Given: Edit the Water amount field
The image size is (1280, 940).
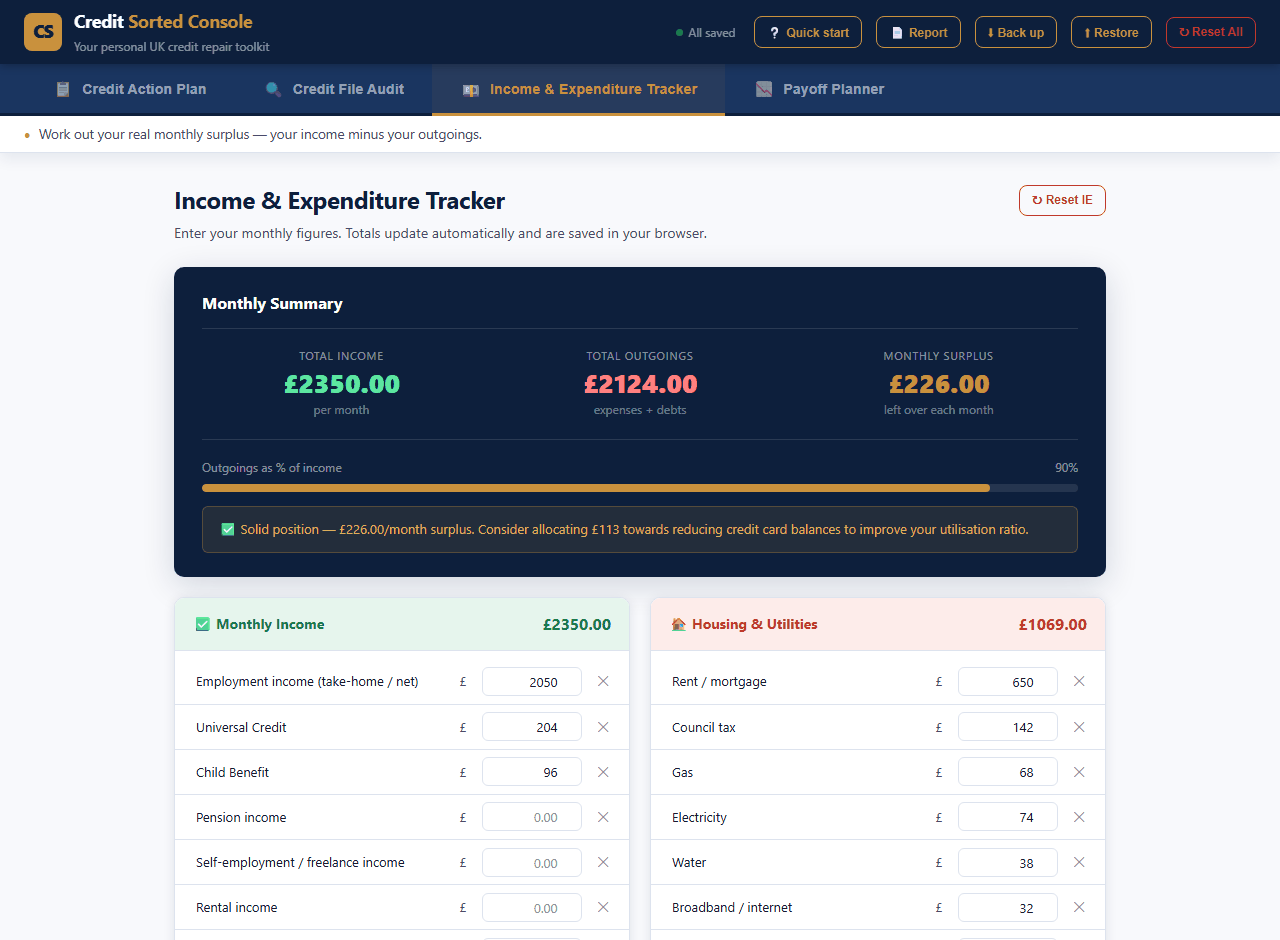Looking at the screenshot, I should (1008, 862).
